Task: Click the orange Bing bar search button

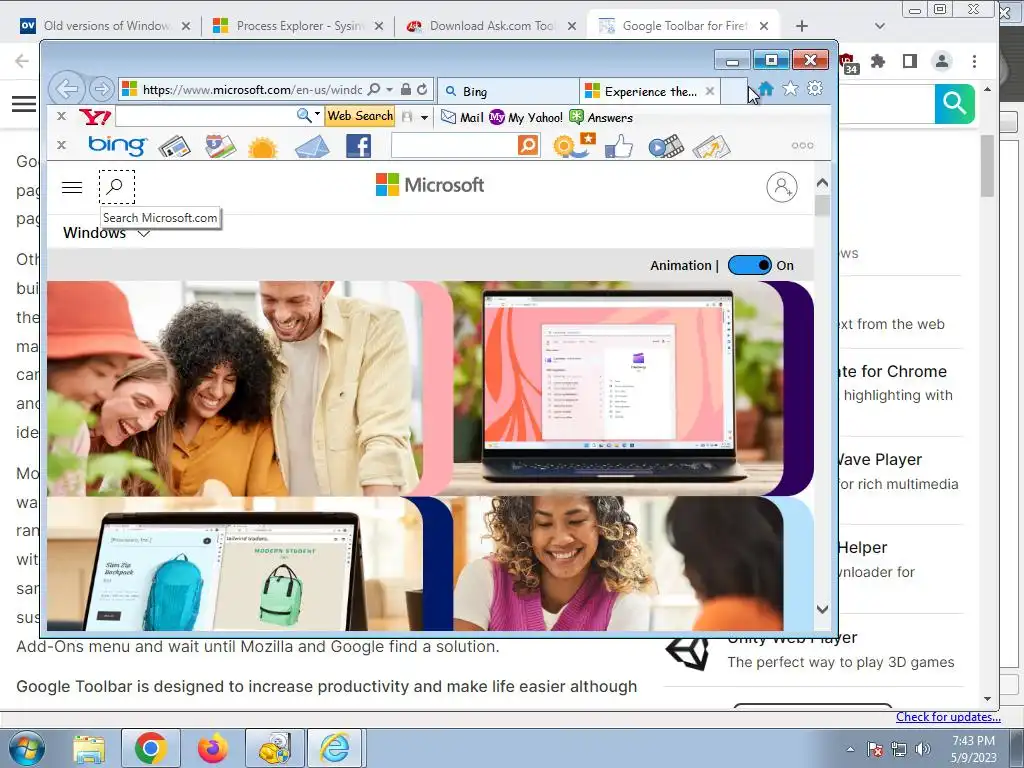Action: [528, 145]
